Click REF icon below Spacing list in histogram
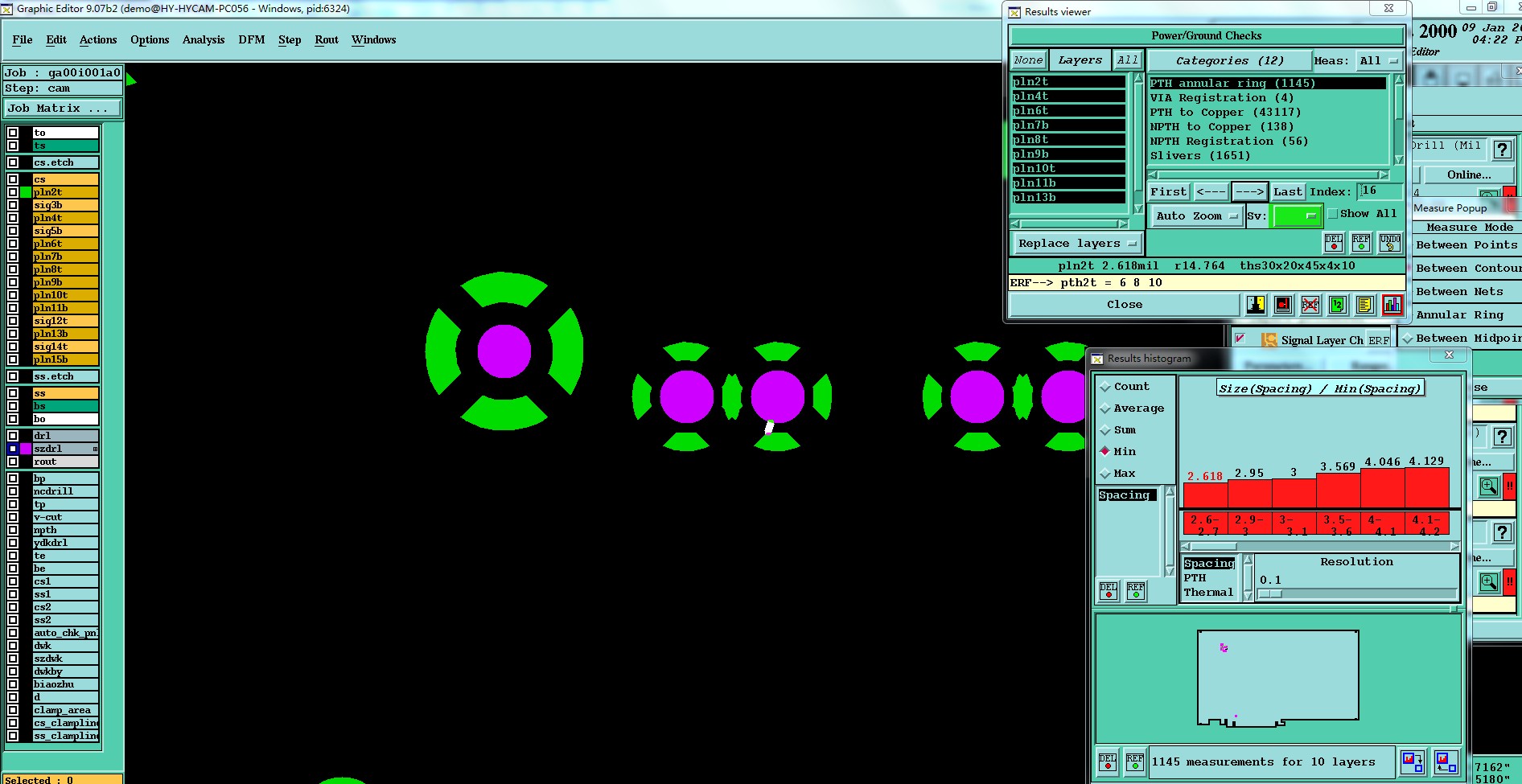 1136,591
